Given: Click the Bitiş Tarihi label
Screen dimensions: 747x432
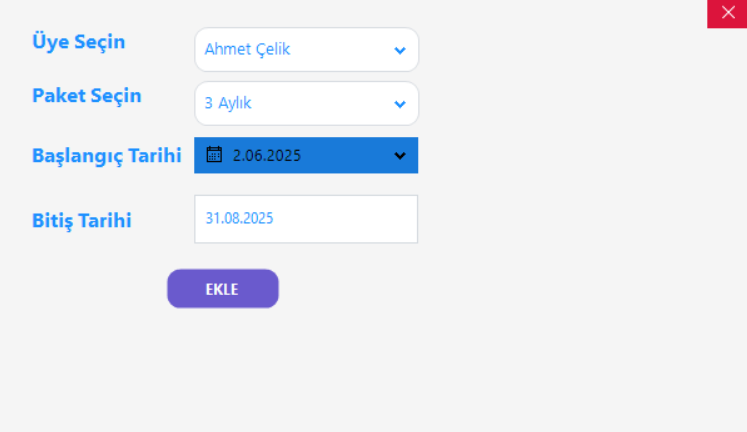Looking at the screenshot, I should [x=82, y=220].
